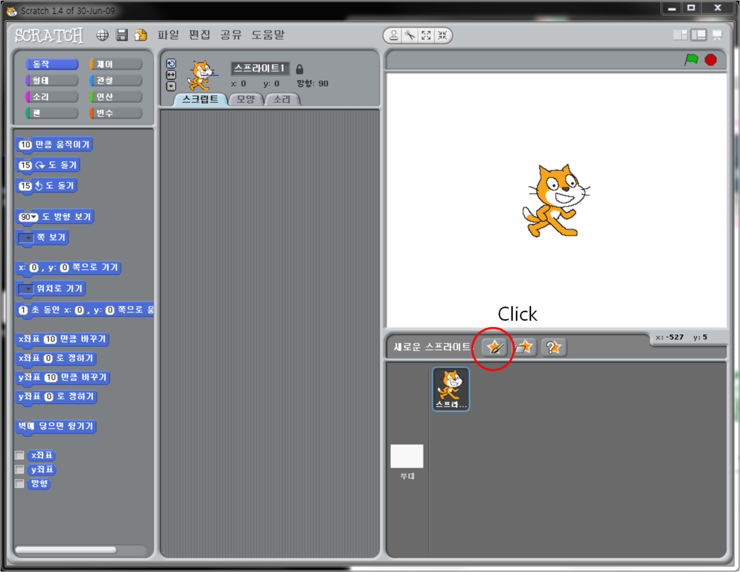Click the 15 도 돌기 clockwise block
Screen dimensions: 740x572
pos(48,165)
